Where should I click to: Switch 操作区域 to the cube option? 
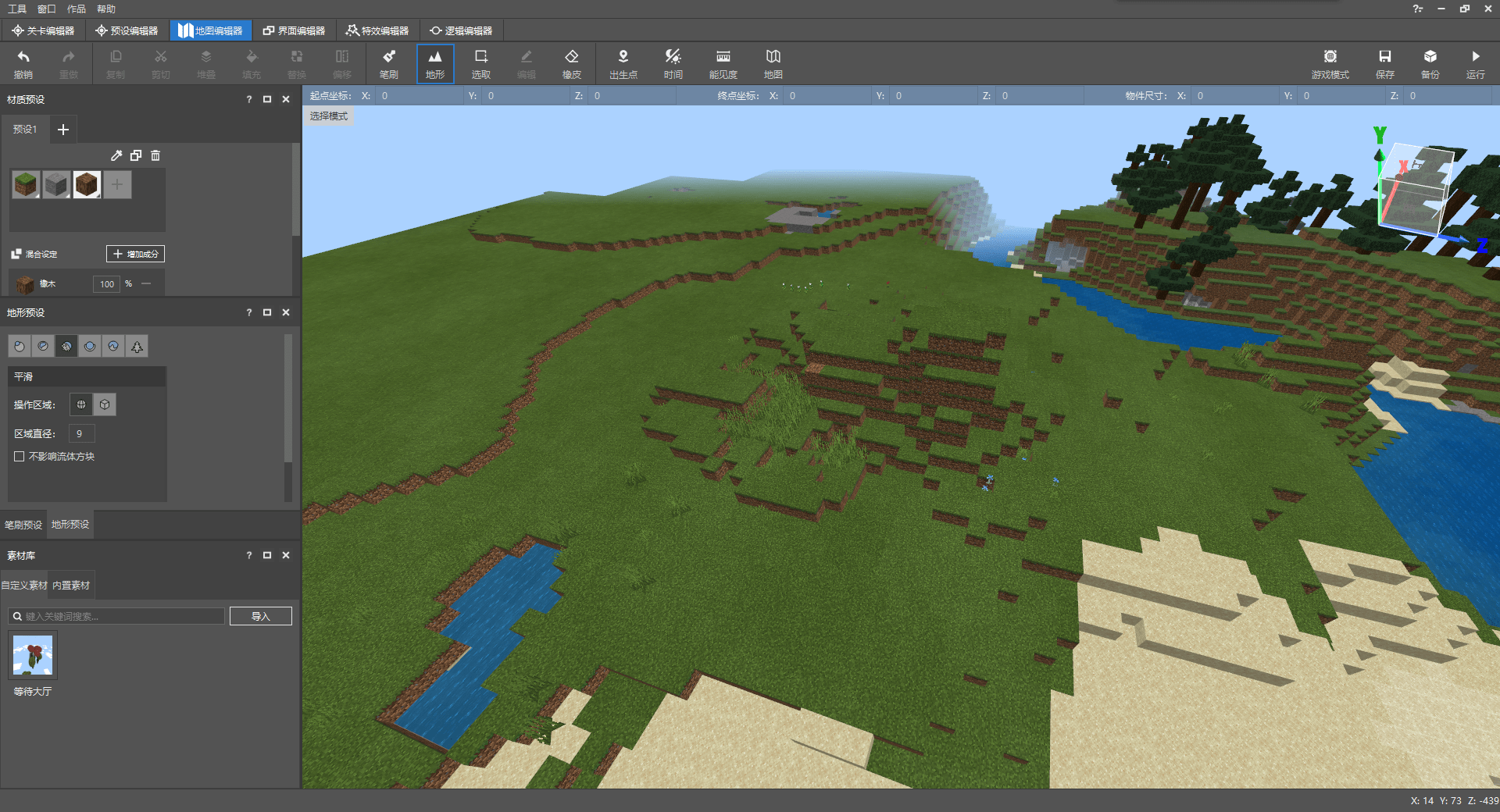(105, 404)
